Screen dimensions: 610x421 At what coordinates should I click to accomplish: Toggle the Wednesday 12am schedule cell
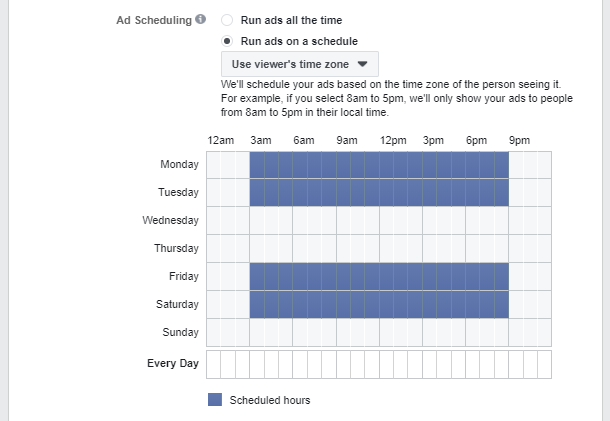tap(214, 220)
